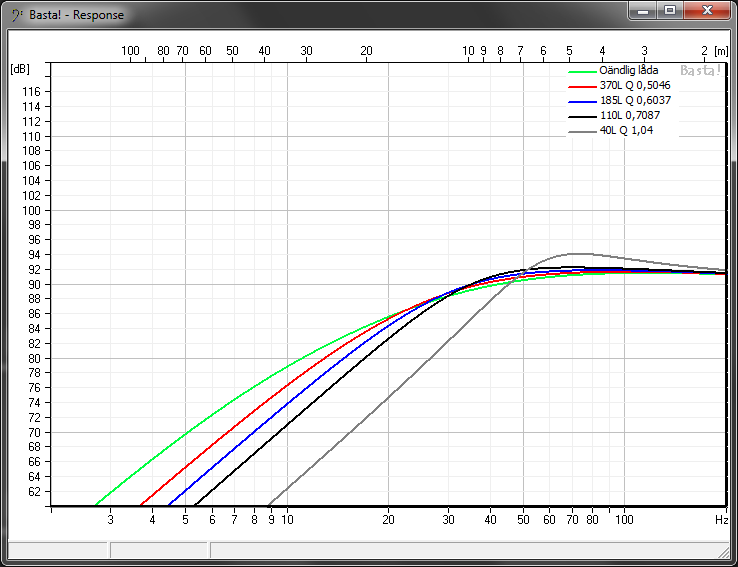
Task: Minimize the Basta! Response window
Action: click(645, 11)
